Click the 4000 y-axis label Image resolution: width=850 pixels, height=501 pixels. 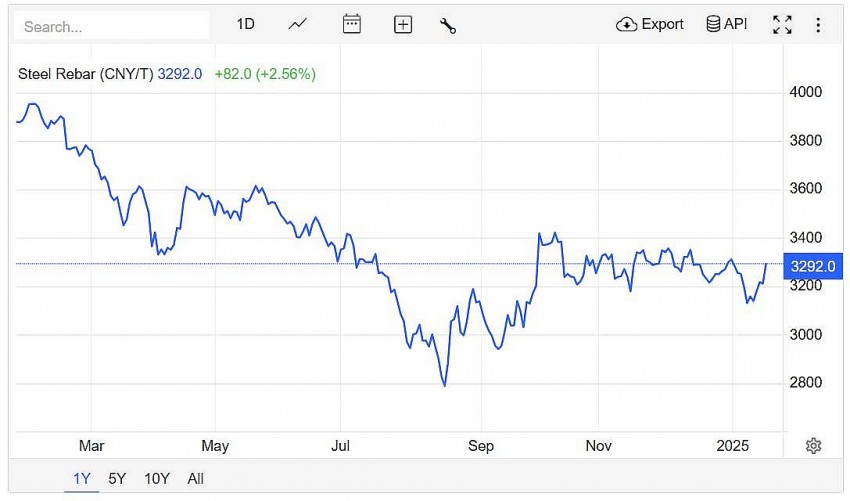806,92
